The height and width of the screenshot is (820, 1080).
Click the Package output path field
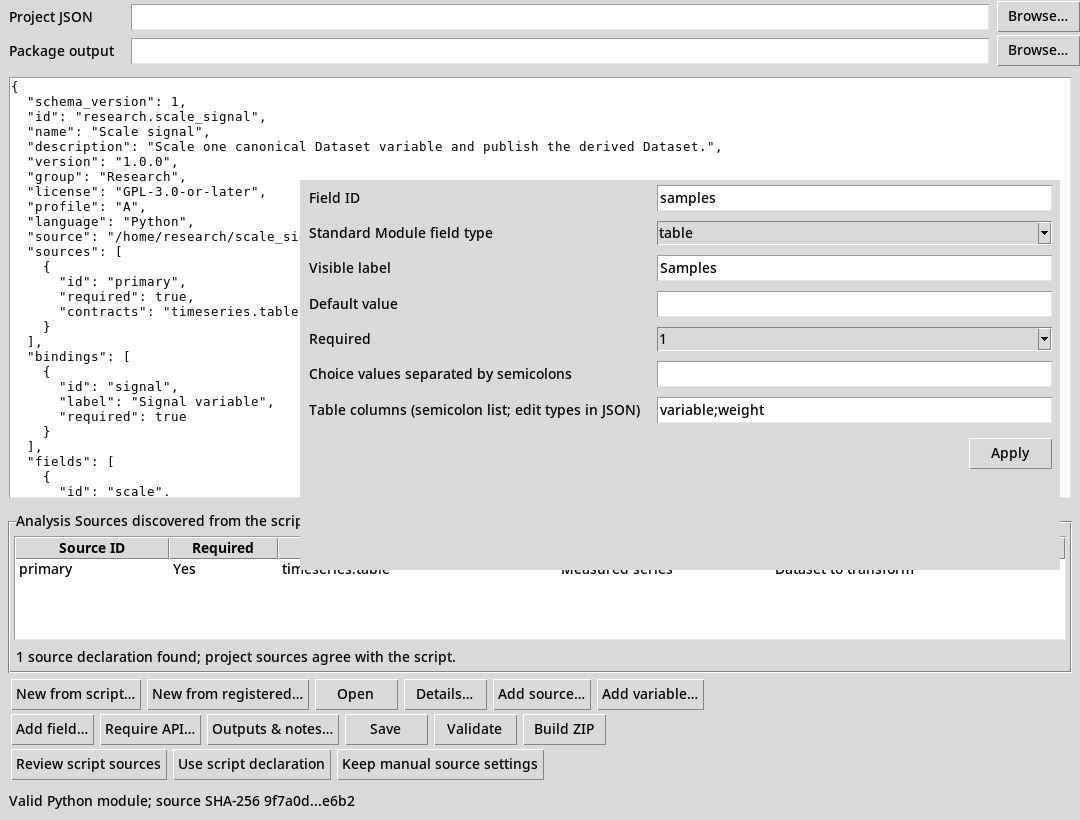tap(559, 51)
